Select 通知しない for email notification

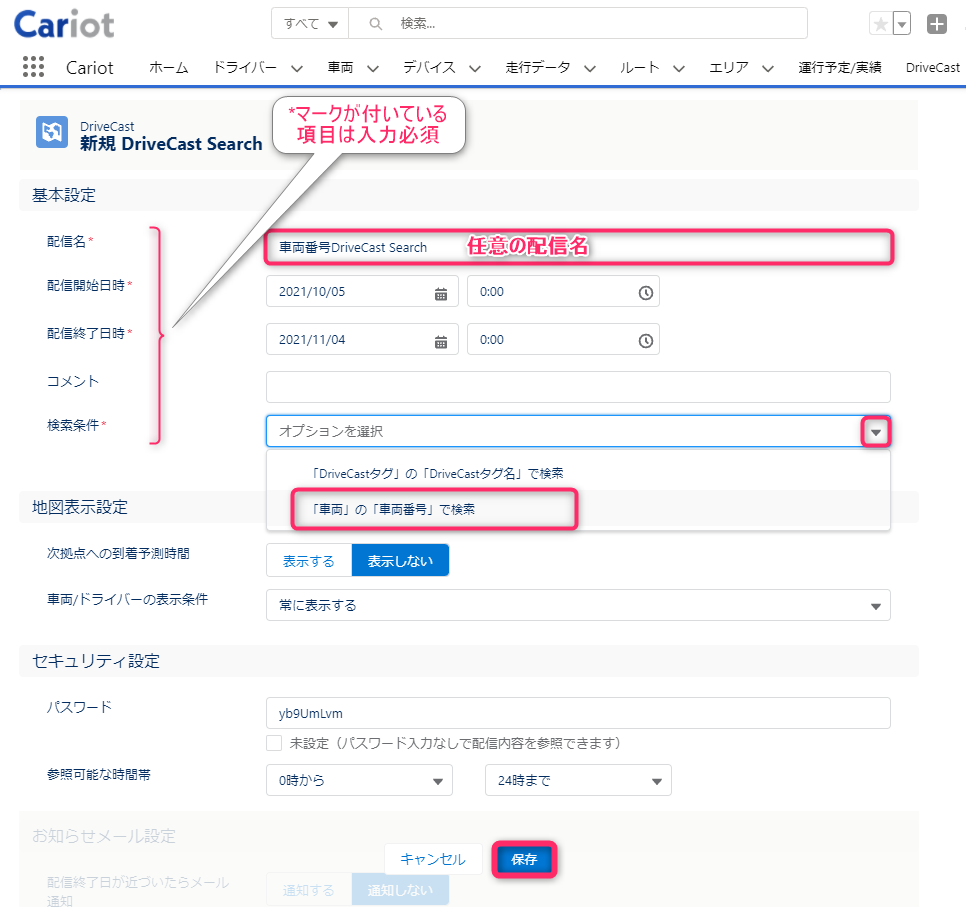point(400,890)
